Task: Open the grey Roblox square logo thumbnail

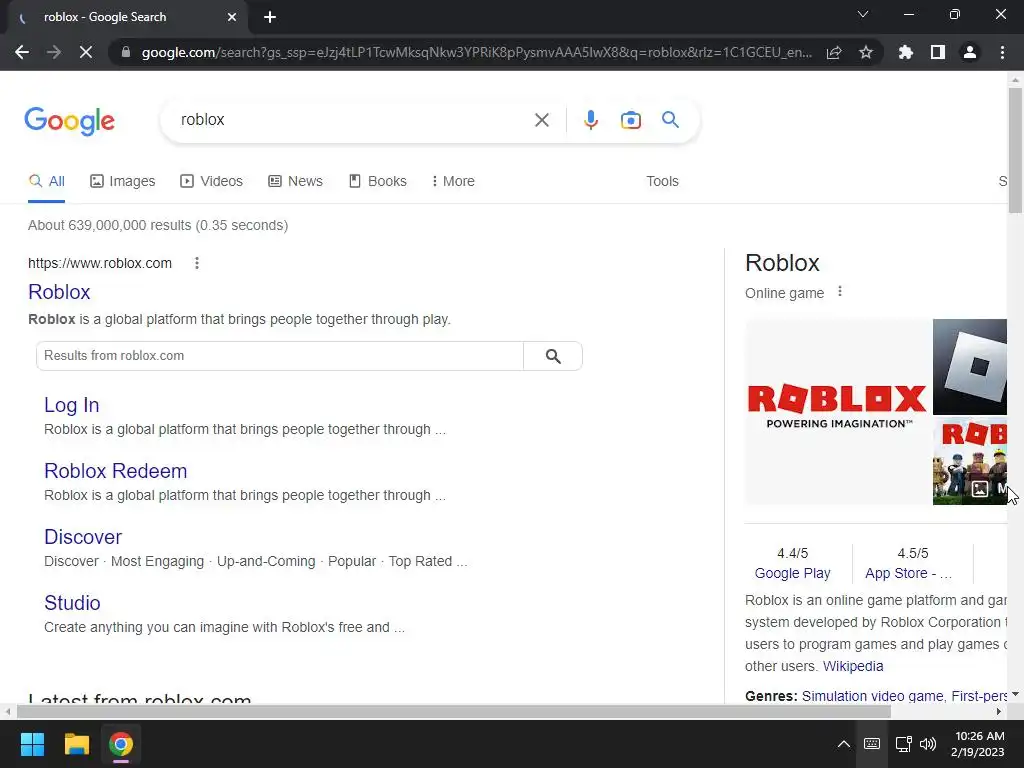Action: click(970, 367)
